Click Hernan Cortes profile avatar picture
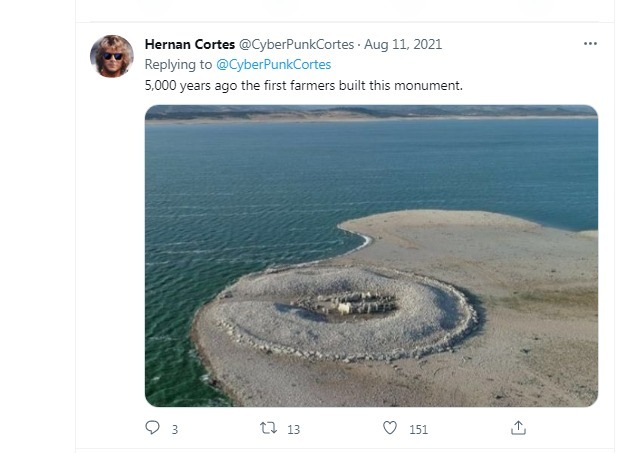Image resolution: width=639 pixels, height=453 pixels. click(112, 56)
